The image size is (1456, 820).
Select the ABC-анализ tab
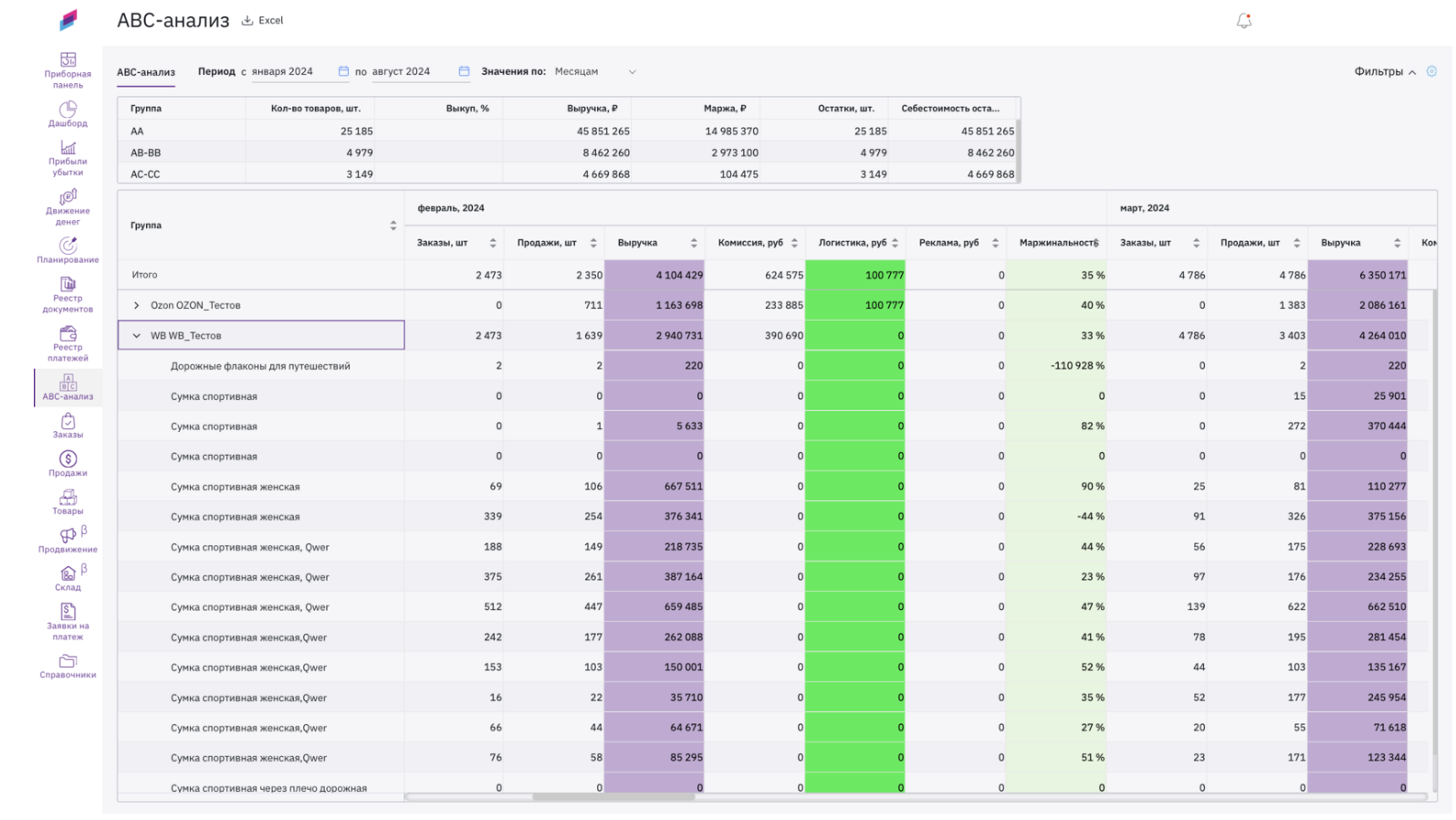click(146, 72)
